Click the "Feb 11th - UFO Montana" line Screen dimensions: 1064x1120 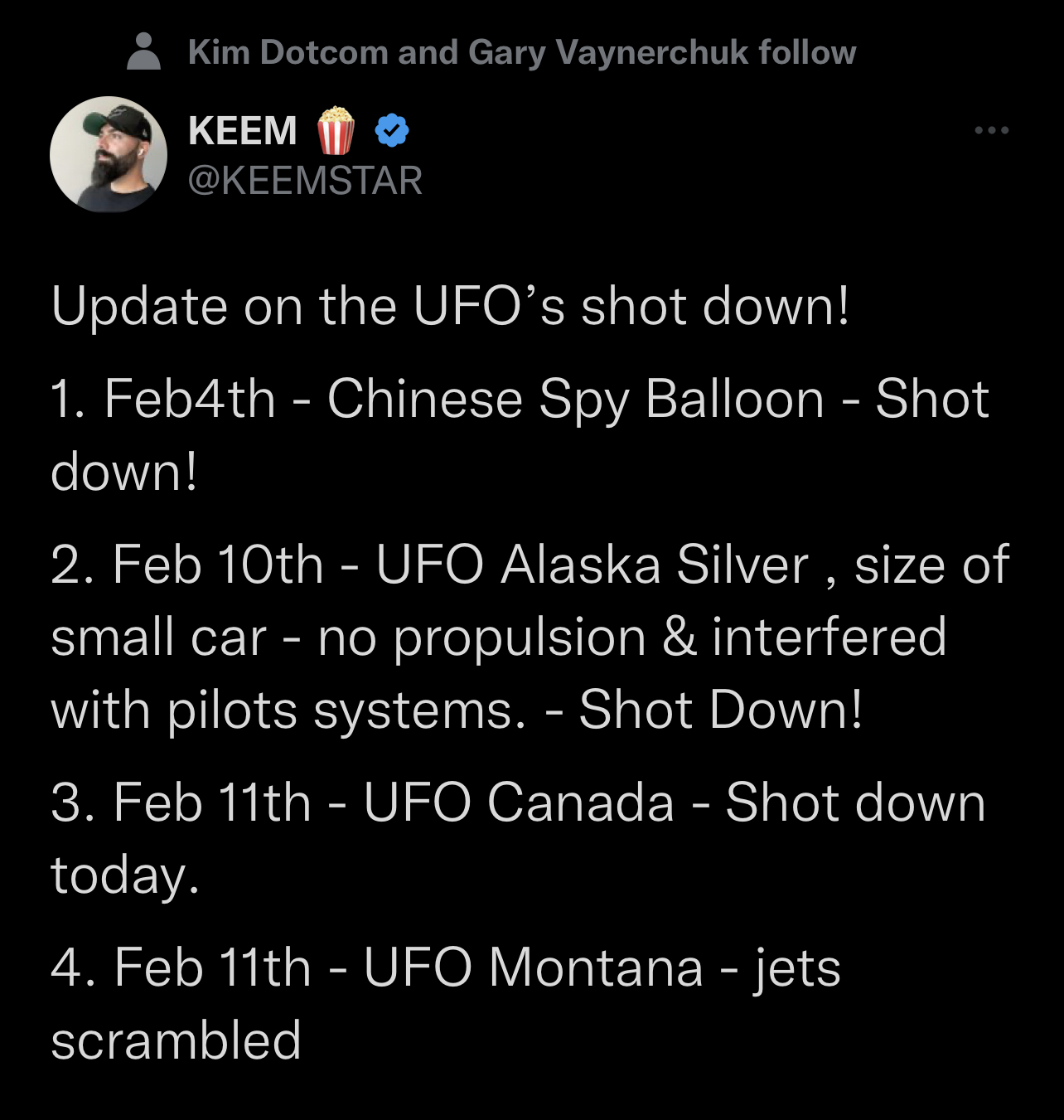coord(446,967)
